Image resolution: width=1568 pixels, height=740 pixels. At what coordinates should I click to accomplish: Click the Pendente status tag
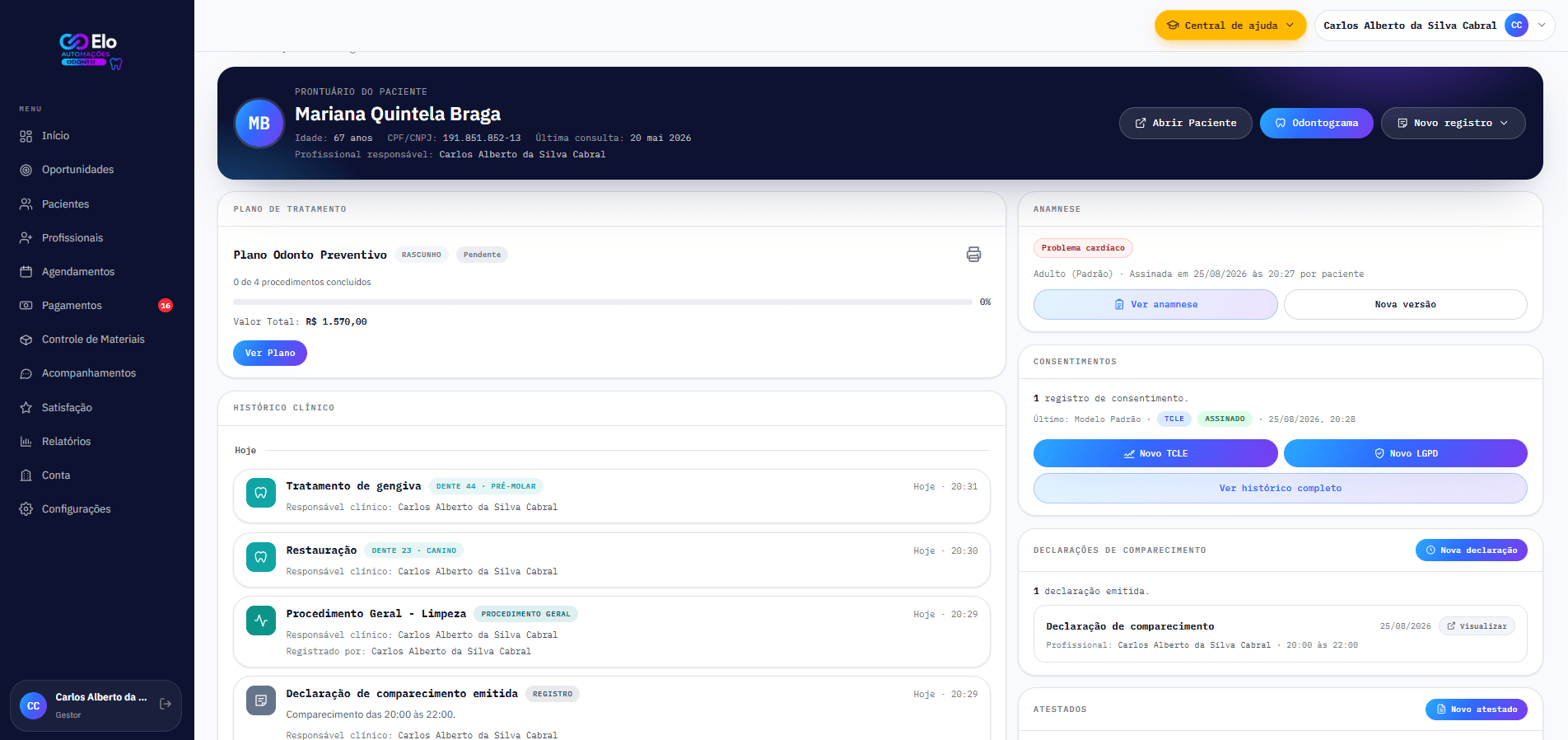tap(482, 255)
